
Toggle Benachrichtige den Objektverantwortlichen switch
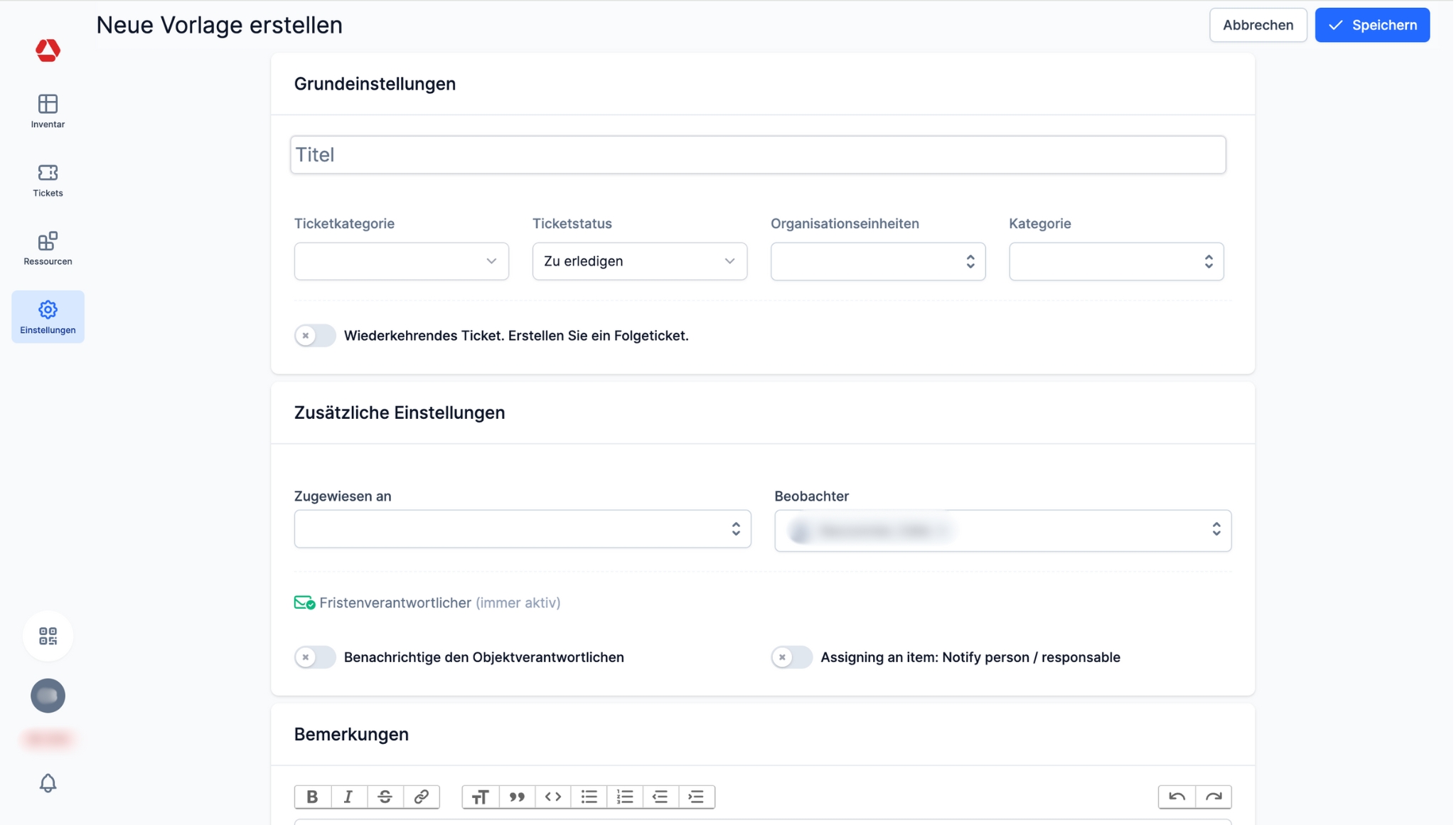pos(315,657)
